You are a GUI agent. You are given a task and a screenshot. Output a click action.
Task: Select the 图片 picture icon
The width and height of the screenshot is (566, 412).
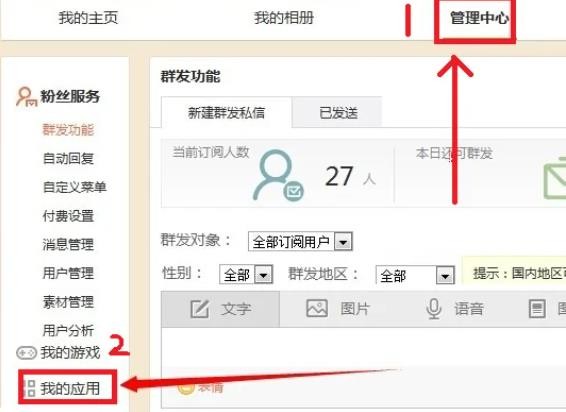pyautogui.click(x=317, y=308)
